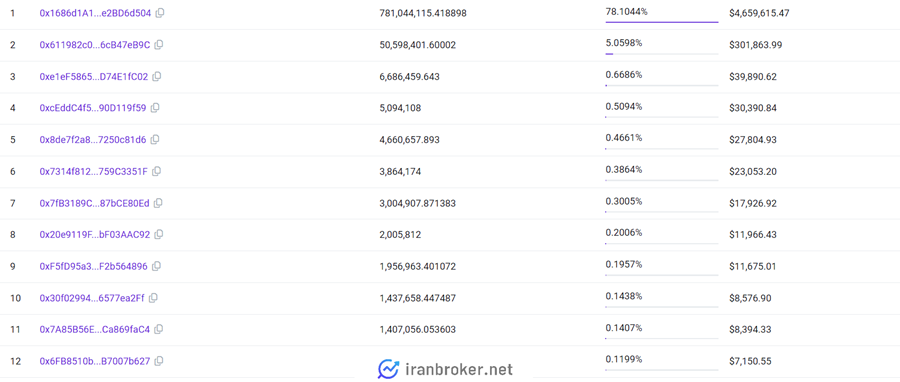Open holder address 0xcEddC4f5...90D119f59
This screenshot has height=382, width=900.
[92, 108]
